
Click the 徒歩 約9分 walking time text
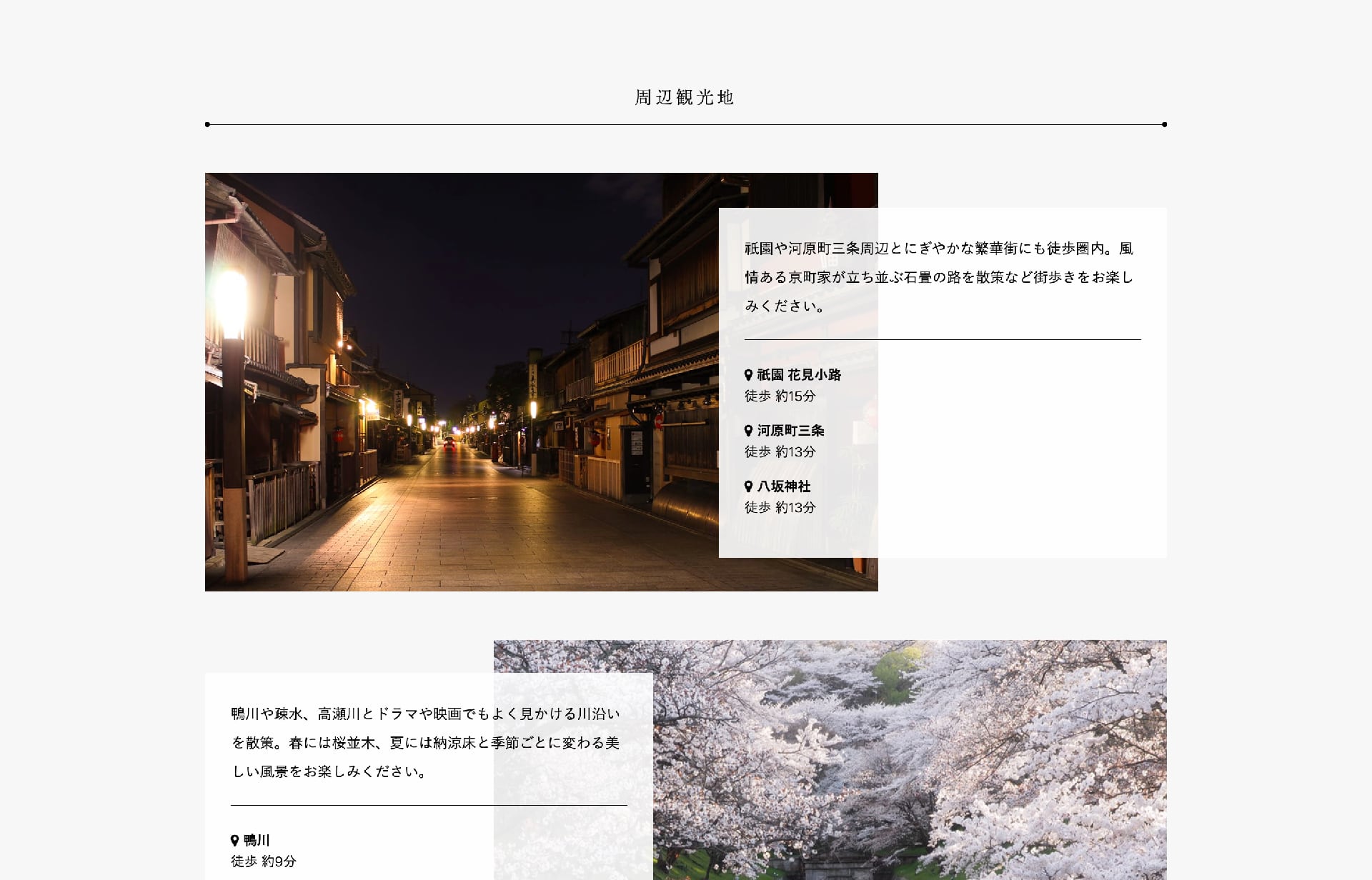tap(263, 861)
